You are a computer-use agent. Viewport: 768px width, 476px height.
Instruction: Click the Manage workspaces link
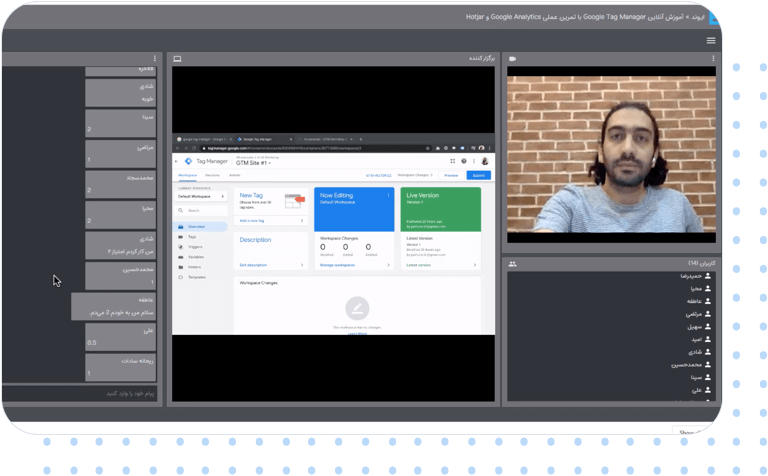tap(337, 265)
